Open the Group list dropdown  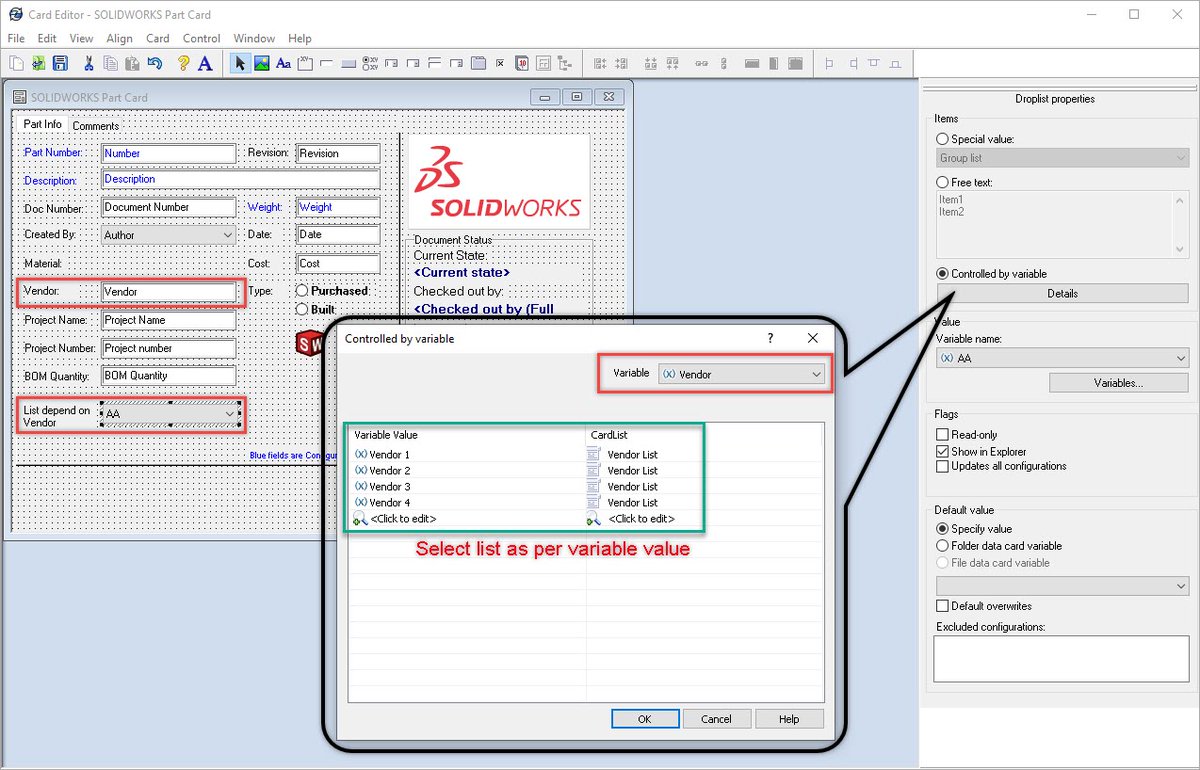point(1062,158)
